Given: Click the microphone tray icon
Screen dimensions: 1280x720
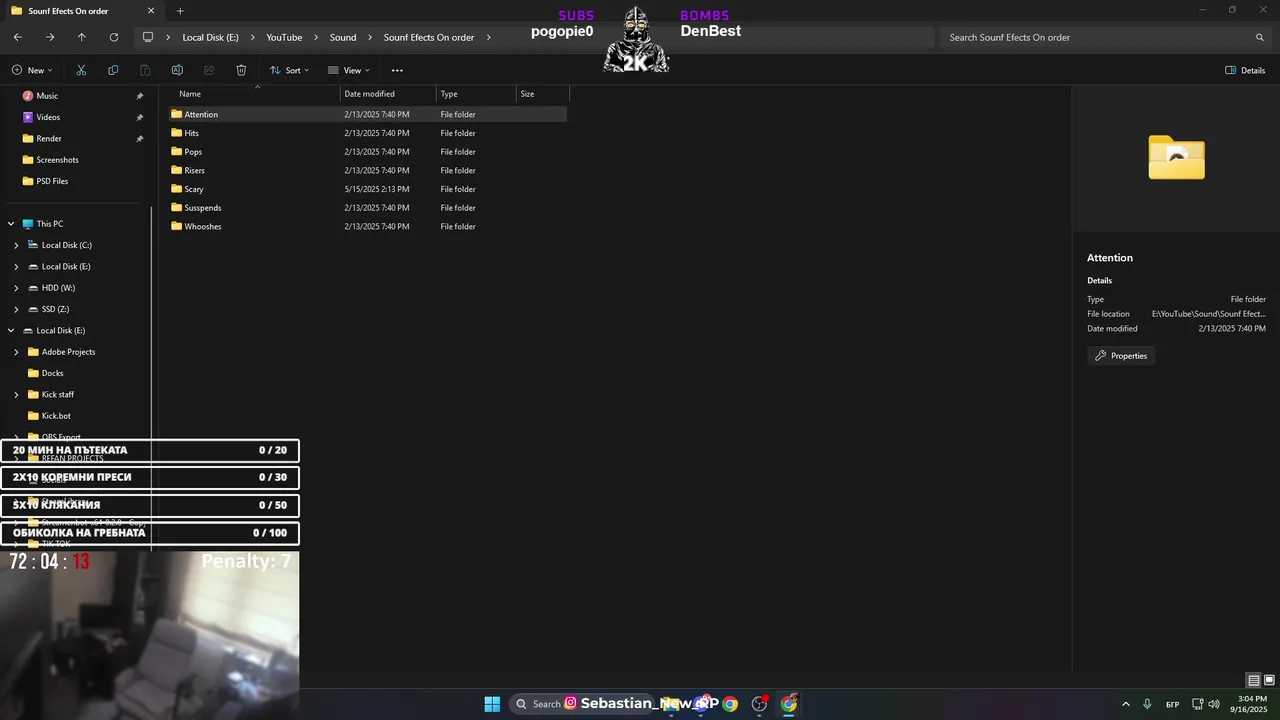Looking at the screenshot, I should (1147, 704).
